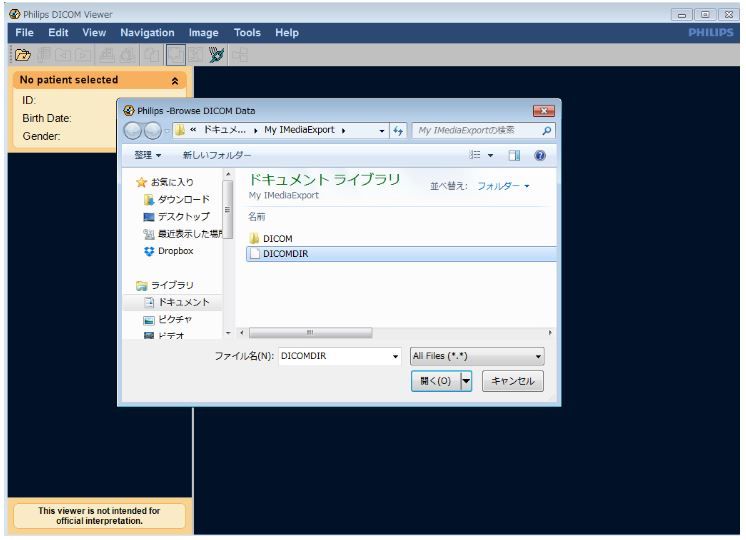The image size is (746, 540).
Task: Select ビデオ under libraries
Action: coord(171,335)
